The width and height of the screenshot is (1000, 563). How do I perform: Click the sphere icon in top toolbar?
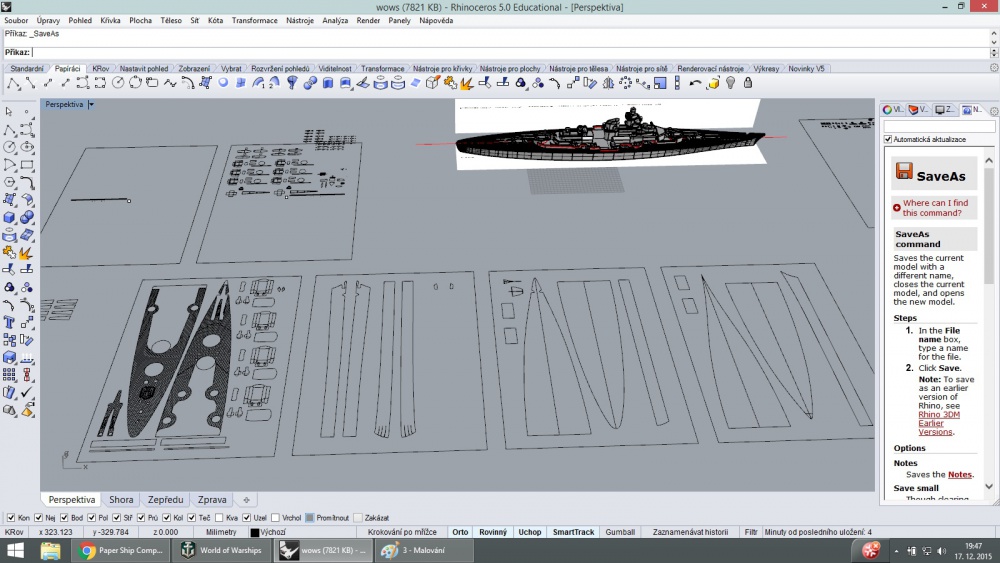click(223, 83)
